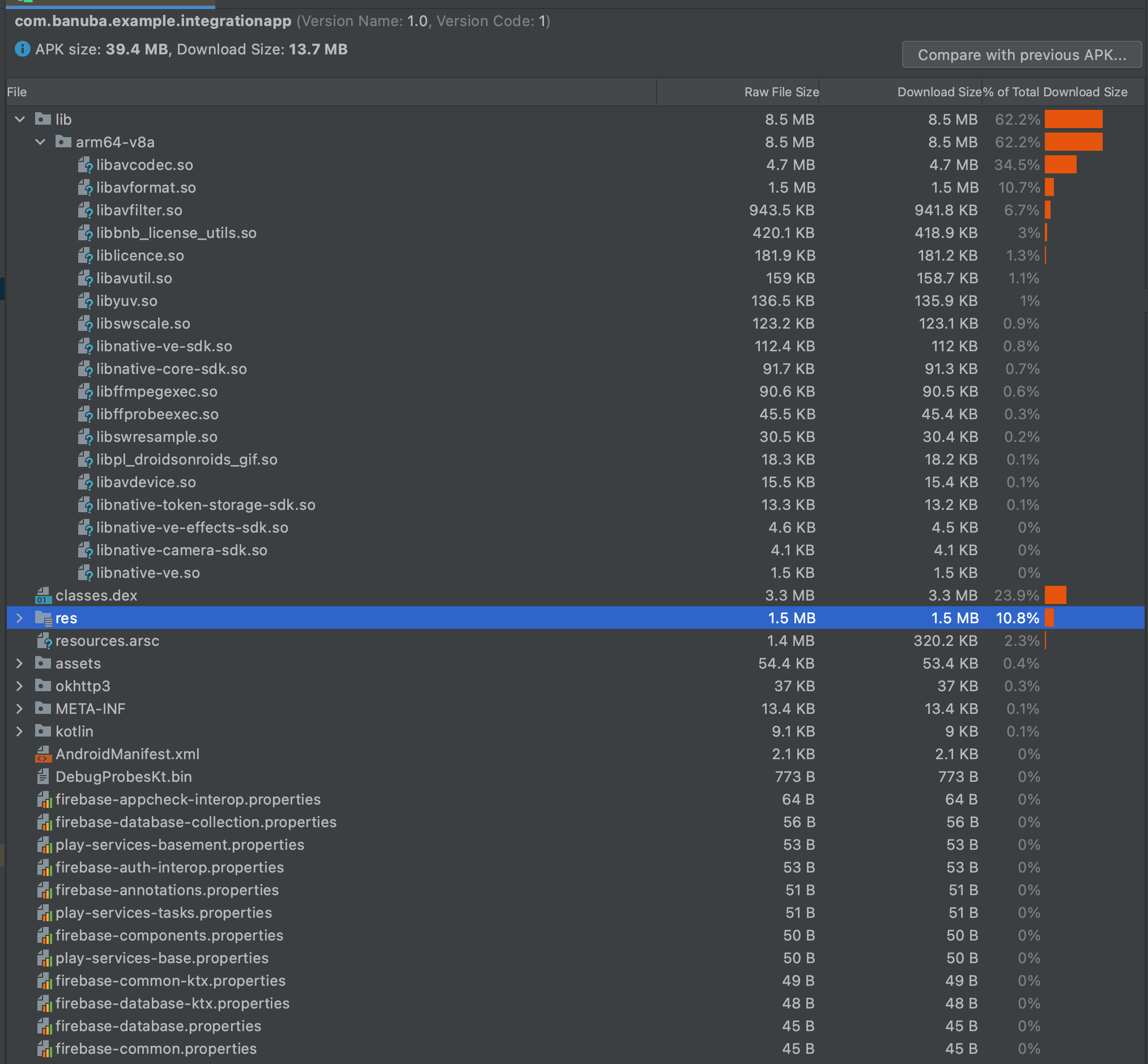Click the assets folder icon
The width and height of the screenshot is (1148, 1064).
point(42,663)
